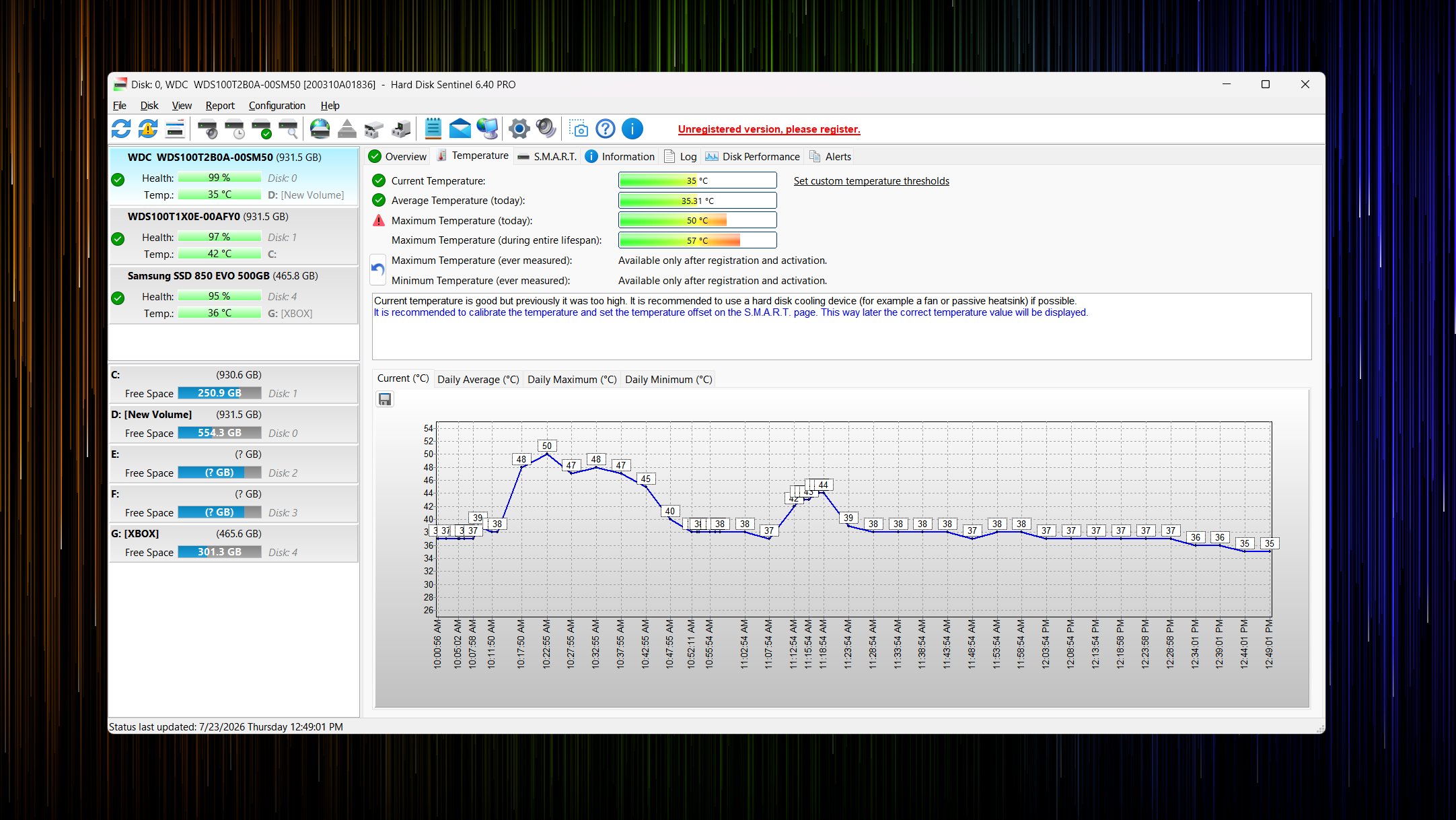
Task: Select the WDC WDS100T2B0A-00SM50 disk entry
Action: [x=233, y=176]
